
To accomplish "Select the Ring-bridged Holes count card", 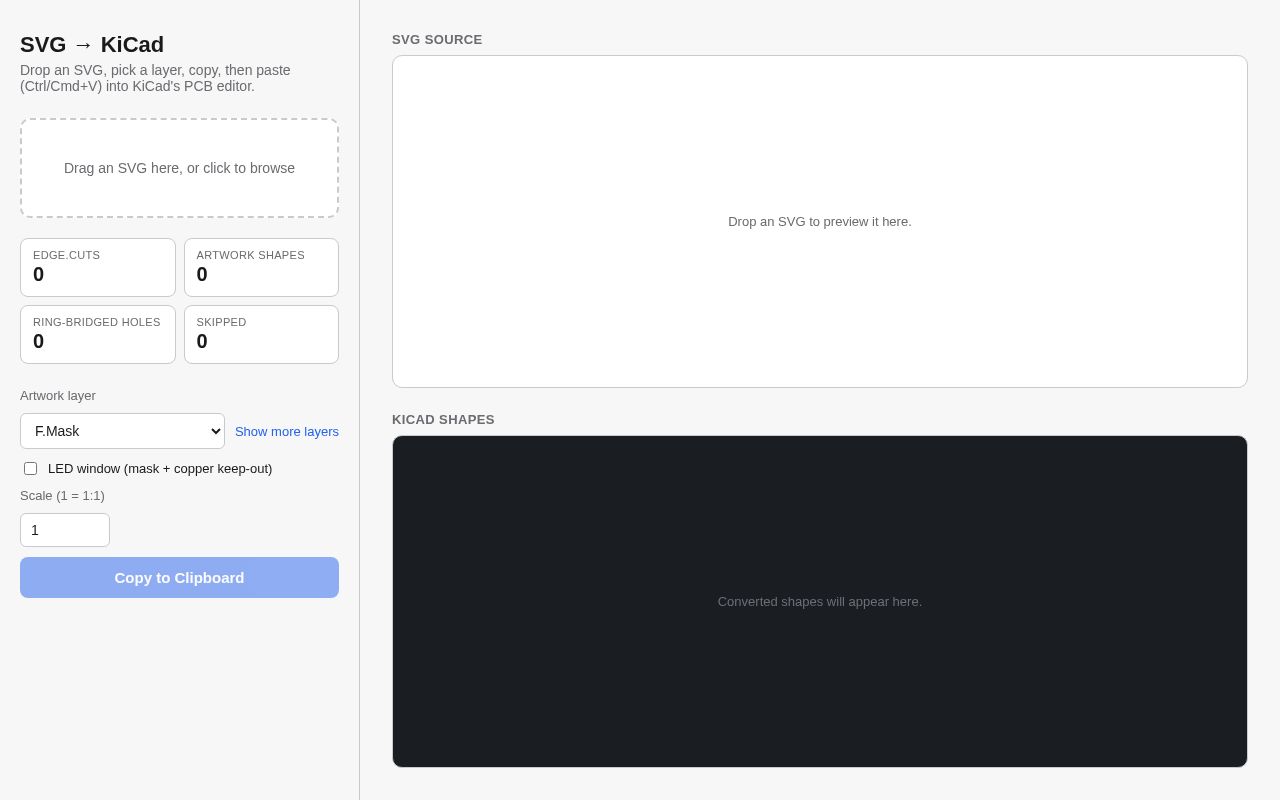I will coord(98,334).
